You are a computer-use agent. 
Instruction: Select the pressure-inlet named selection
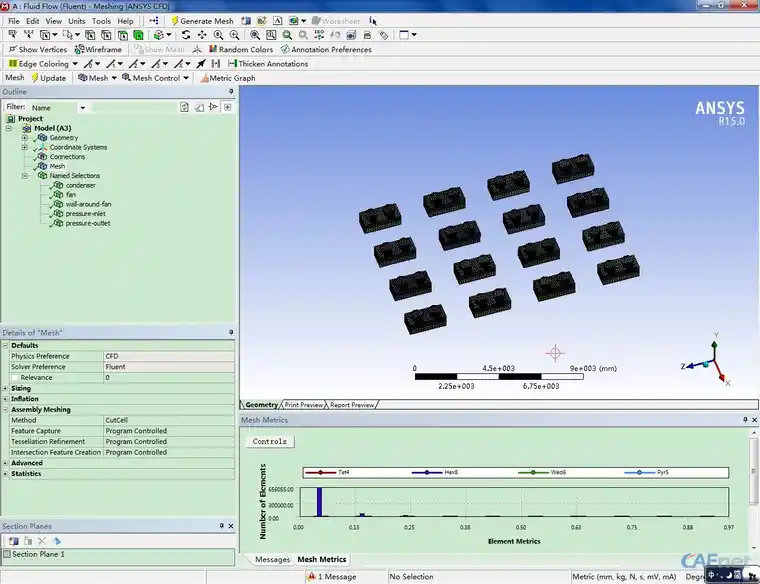(x=85, y=214)
